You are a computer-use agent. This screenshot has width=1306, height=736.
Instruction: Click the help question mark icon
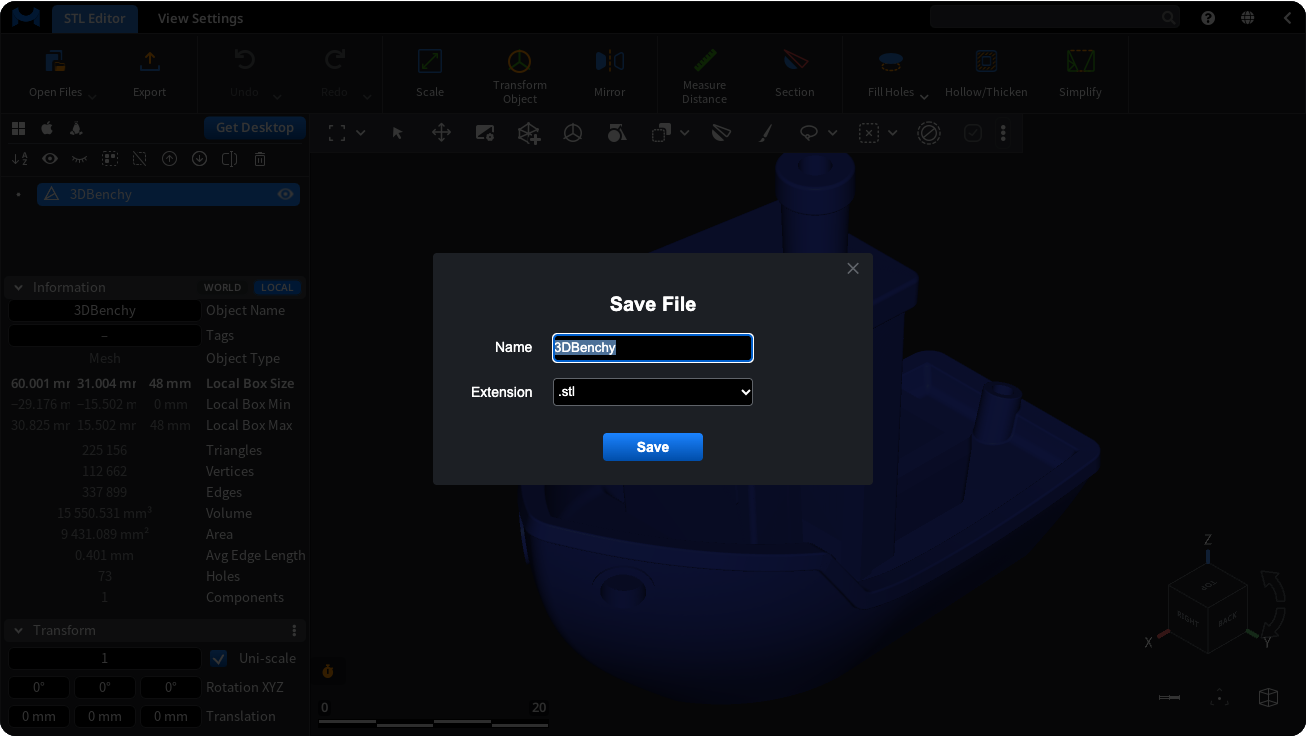1208,18
